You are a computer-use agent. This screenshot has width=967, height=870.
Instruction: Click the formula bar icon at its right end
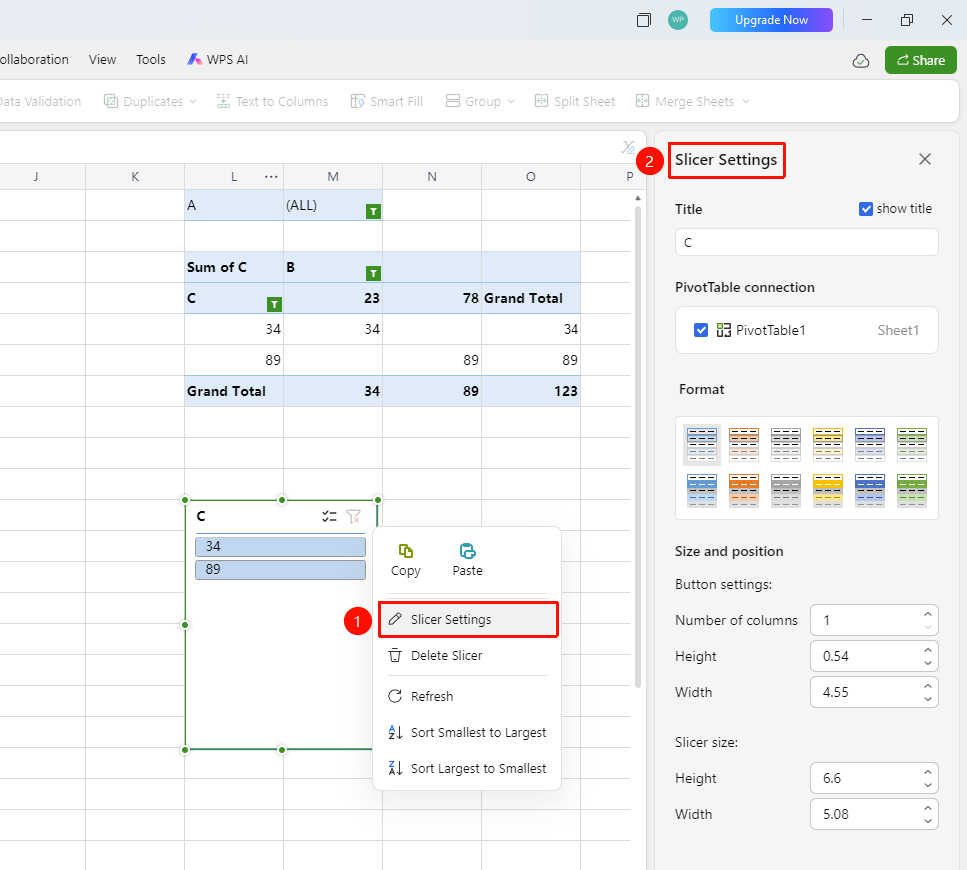tap(628, 147)
